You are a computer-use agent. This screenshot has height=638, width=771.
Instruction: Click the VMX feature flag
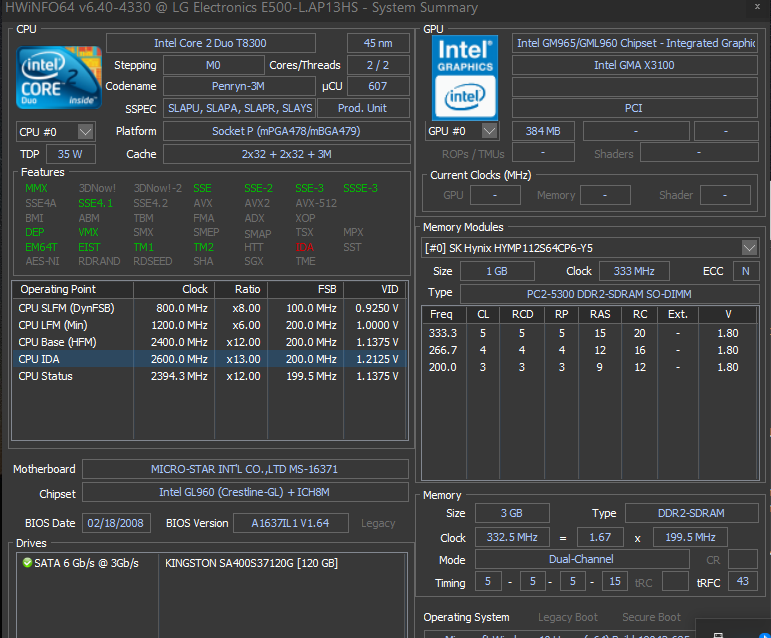tap(88, 232)
